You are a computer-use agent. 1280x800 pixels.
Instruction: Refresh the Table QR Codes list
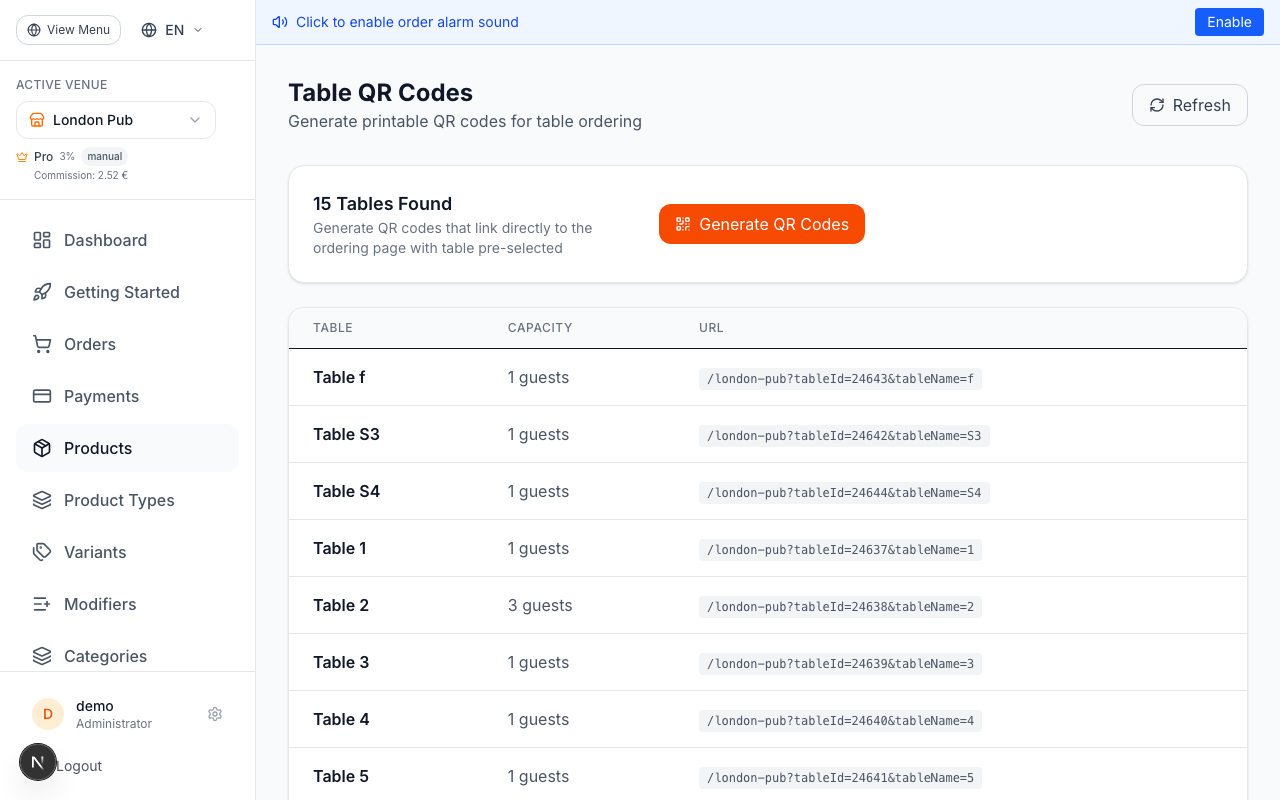[1189, 105]
